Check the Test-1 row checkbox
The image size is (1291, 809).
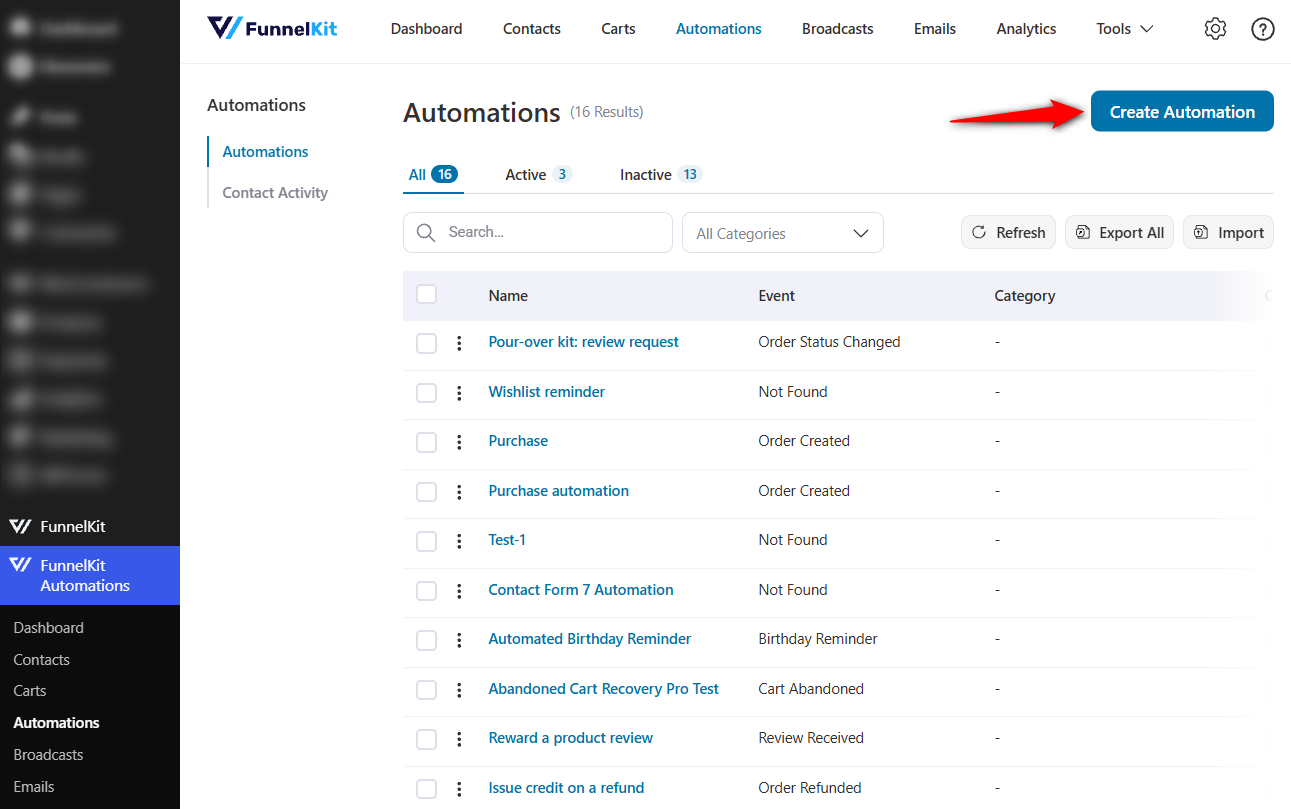coord(427,541)
